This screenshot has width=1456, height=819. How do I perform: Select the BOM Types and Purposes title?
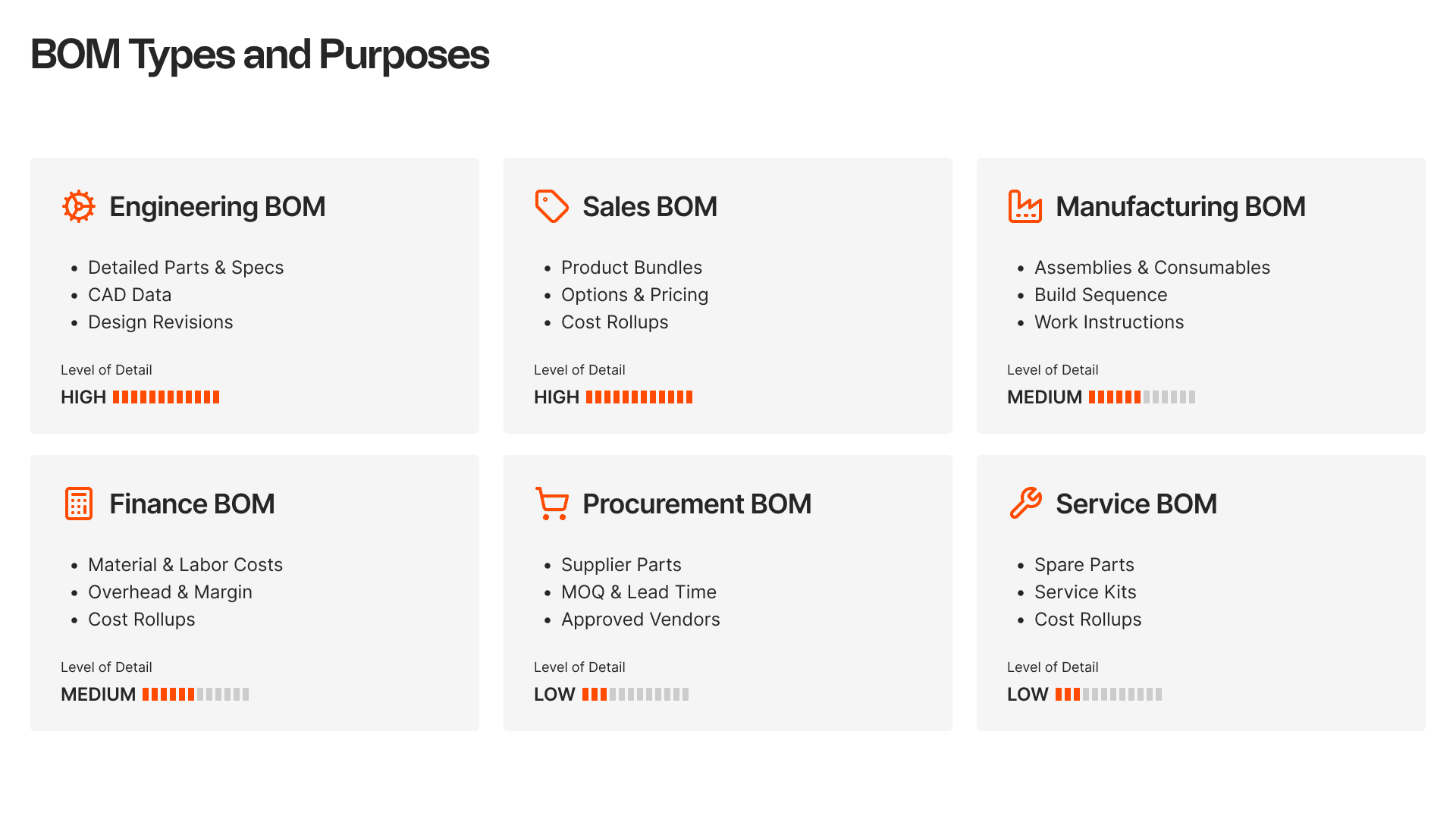[259, 55]
